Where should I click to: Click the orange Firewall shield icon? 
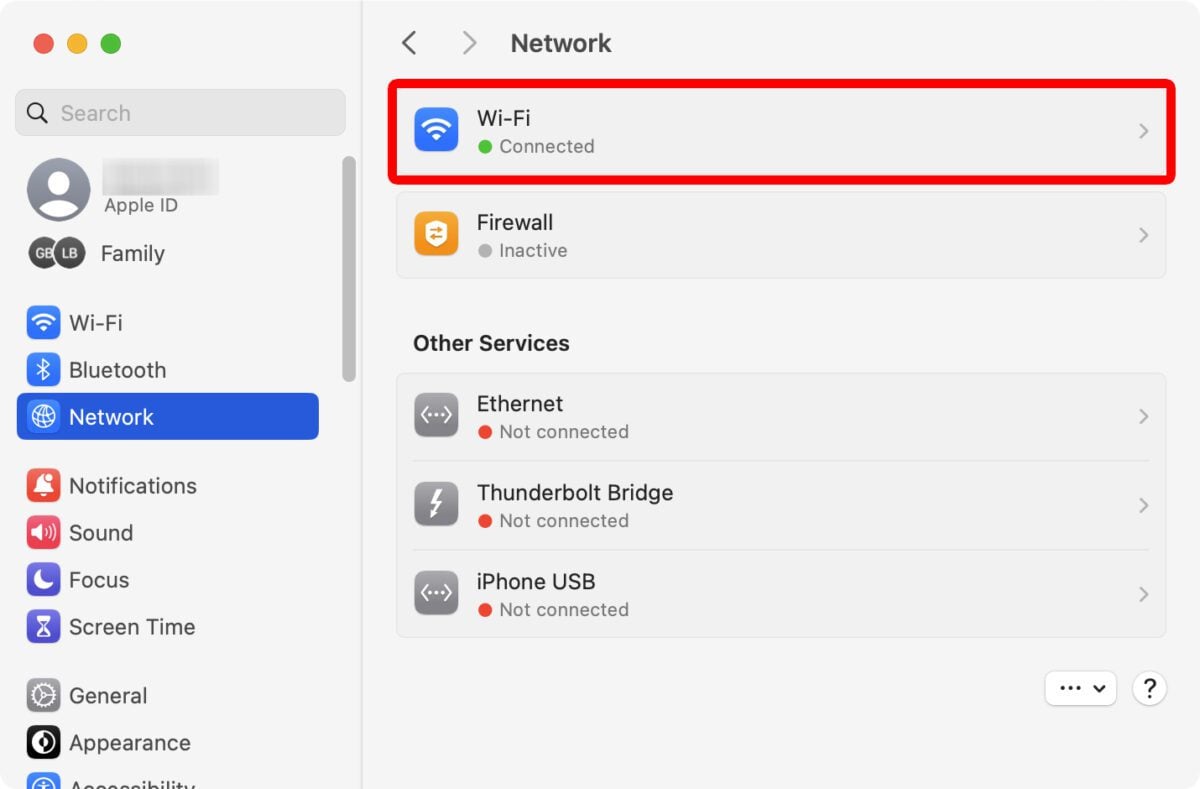(436, 235)
